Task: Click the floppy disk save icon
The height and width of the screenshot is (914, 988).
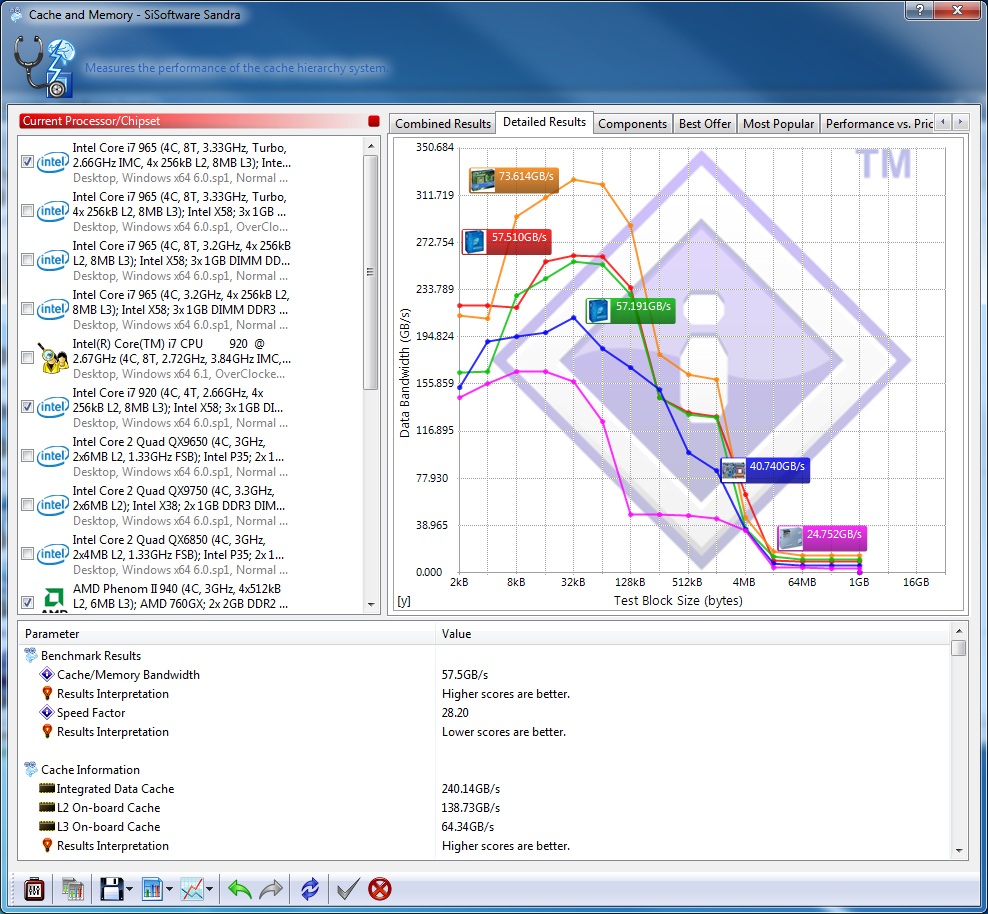Action: point(112,889)
